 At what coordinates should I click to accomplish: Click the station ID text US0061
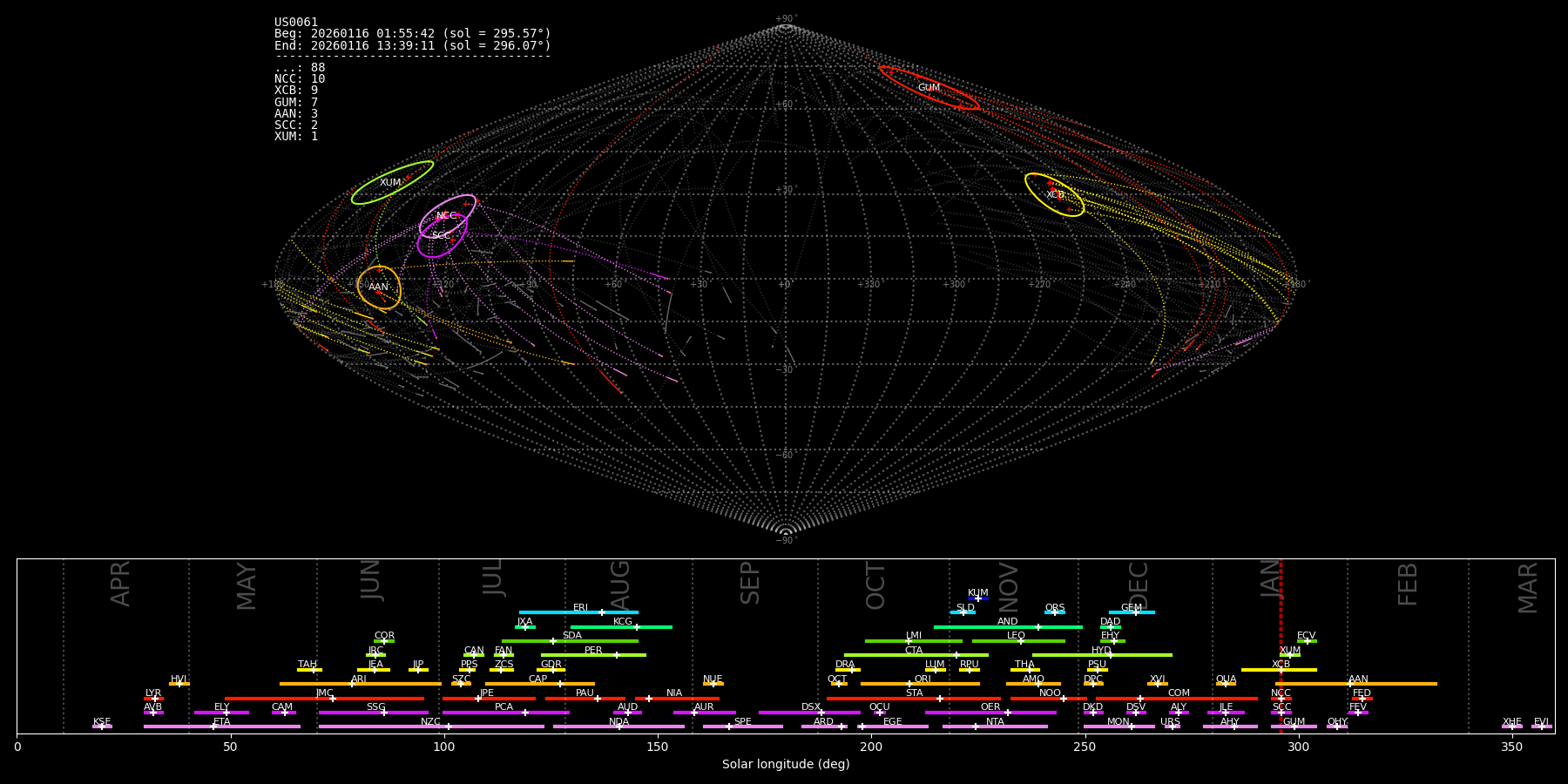(x=296, y=23)
